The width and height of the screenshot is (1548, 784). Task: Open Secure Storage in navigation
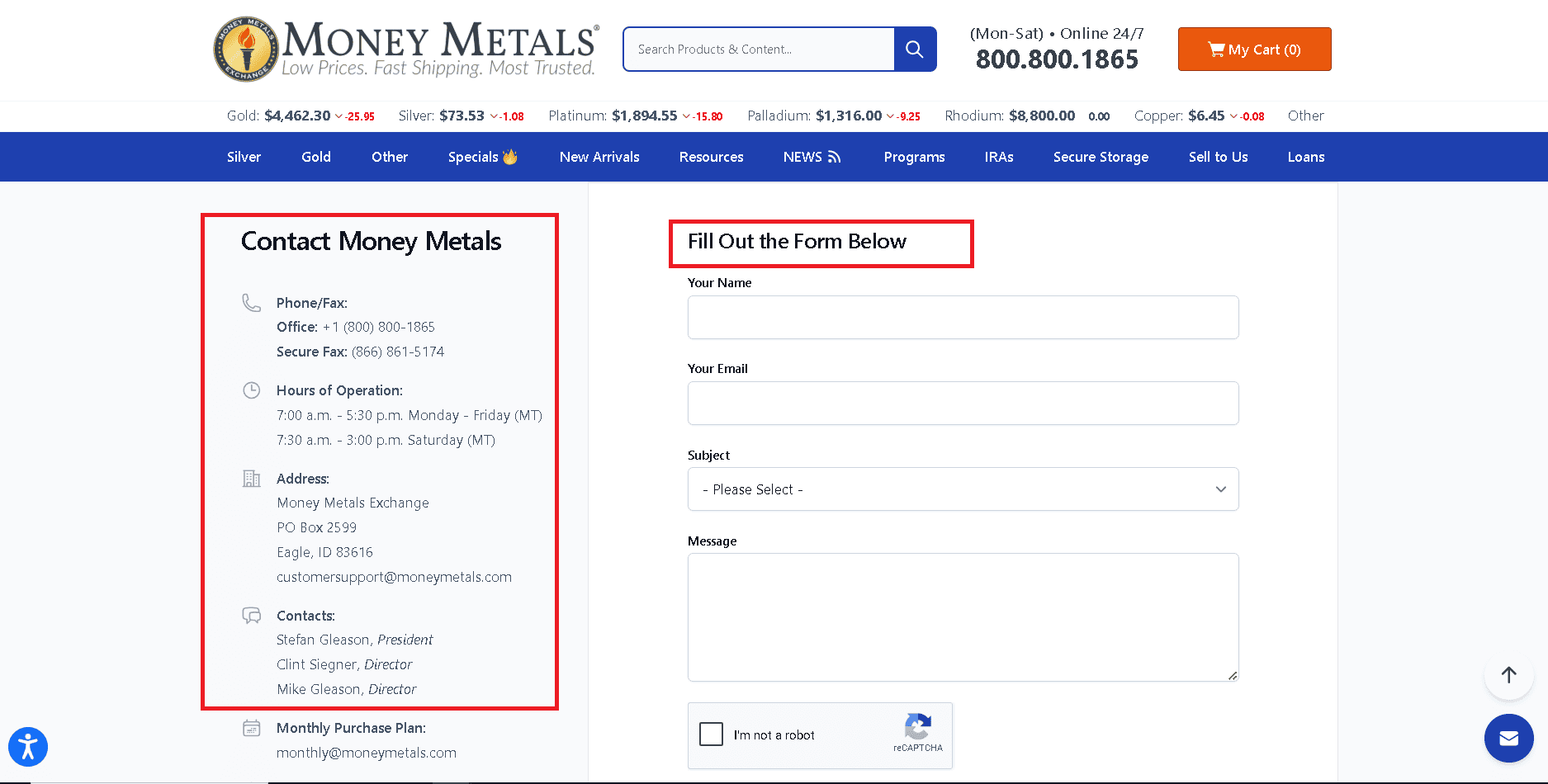point(1101,157)
